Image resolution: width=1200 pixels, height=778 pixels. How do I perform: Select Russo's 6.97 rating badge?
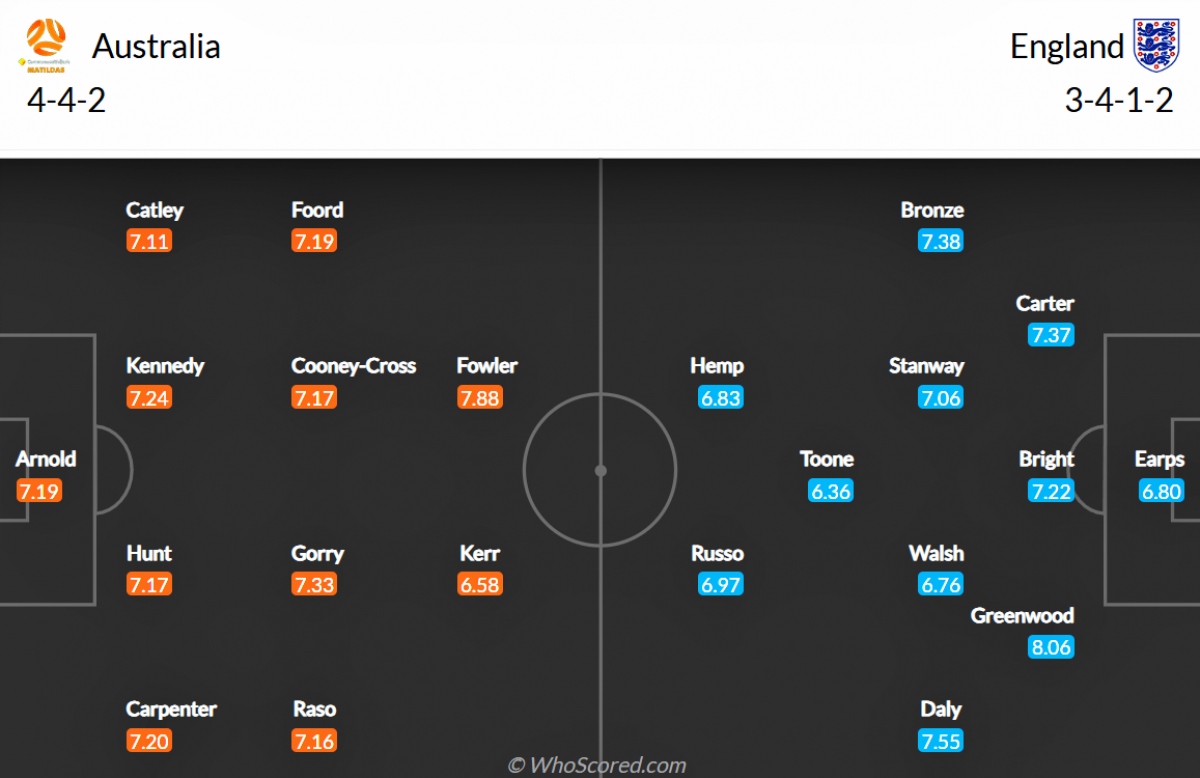(x=721, y=584)
